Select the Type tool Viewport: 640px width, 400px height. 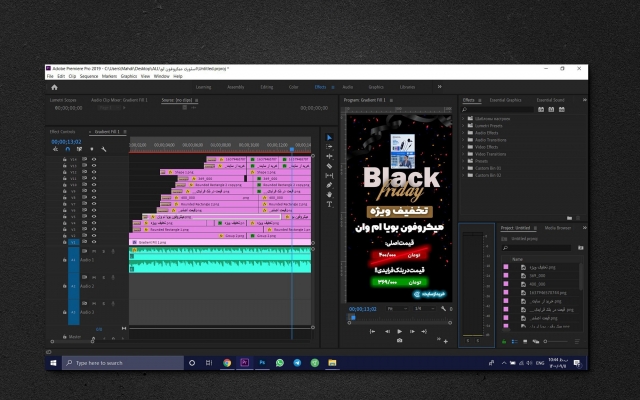pos(329,204)
